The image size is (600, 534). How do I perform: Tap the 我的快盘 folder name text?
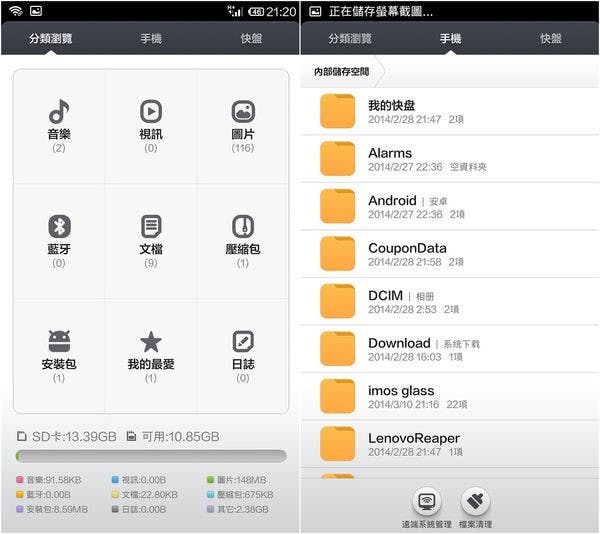(x=391, y=106)
